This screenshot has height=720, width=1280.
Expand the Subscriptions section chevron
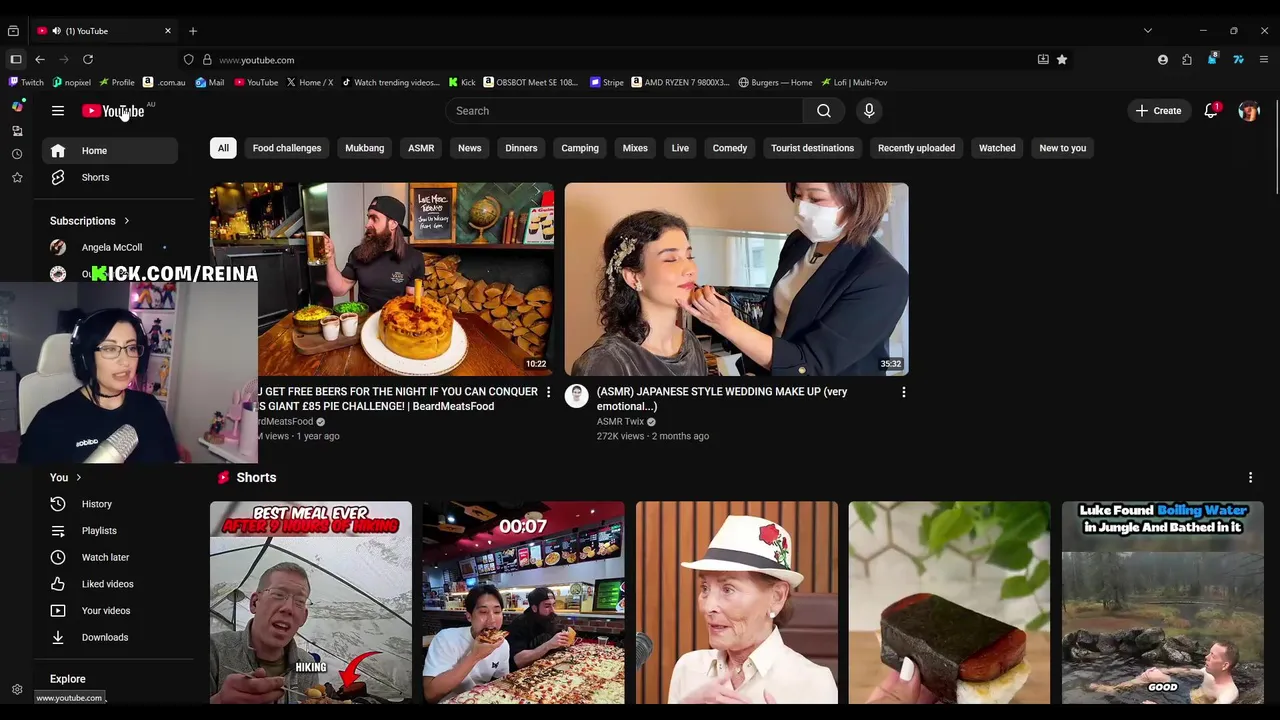(x=126, y=221)
